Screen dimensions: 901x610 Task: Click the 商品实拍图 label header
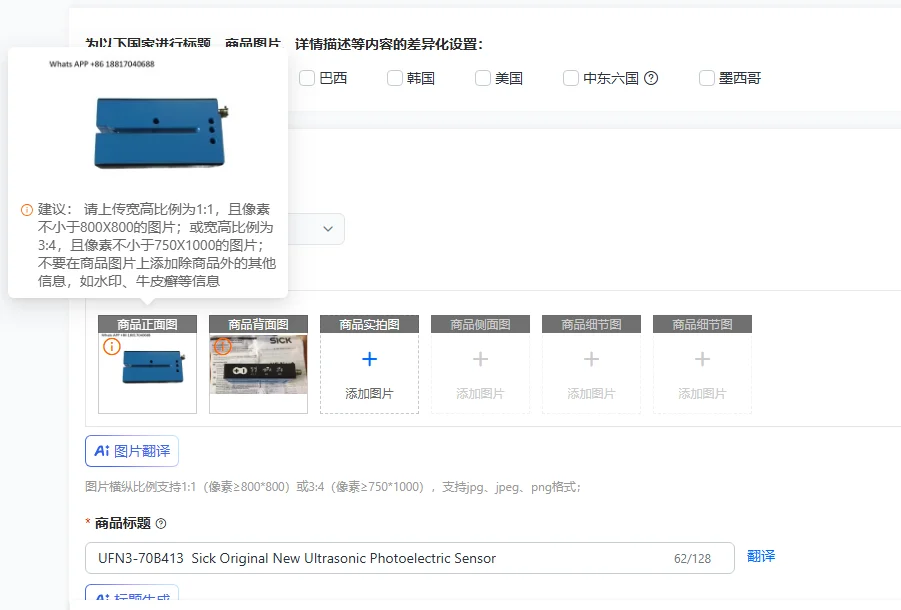point(369,324)
